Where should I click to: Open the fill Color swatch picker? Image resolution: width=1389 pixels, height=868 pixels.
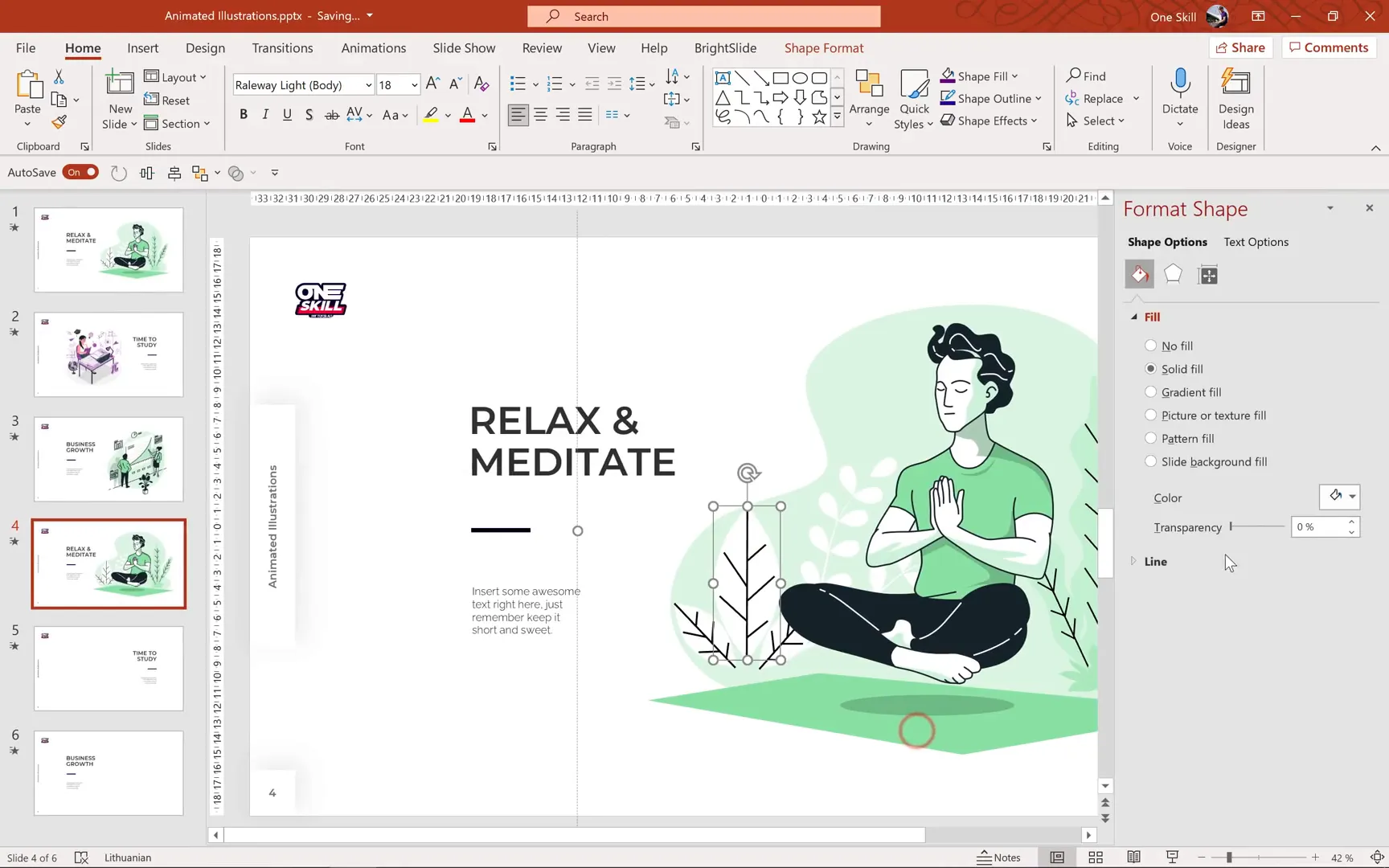click(x=1339, y=497)
